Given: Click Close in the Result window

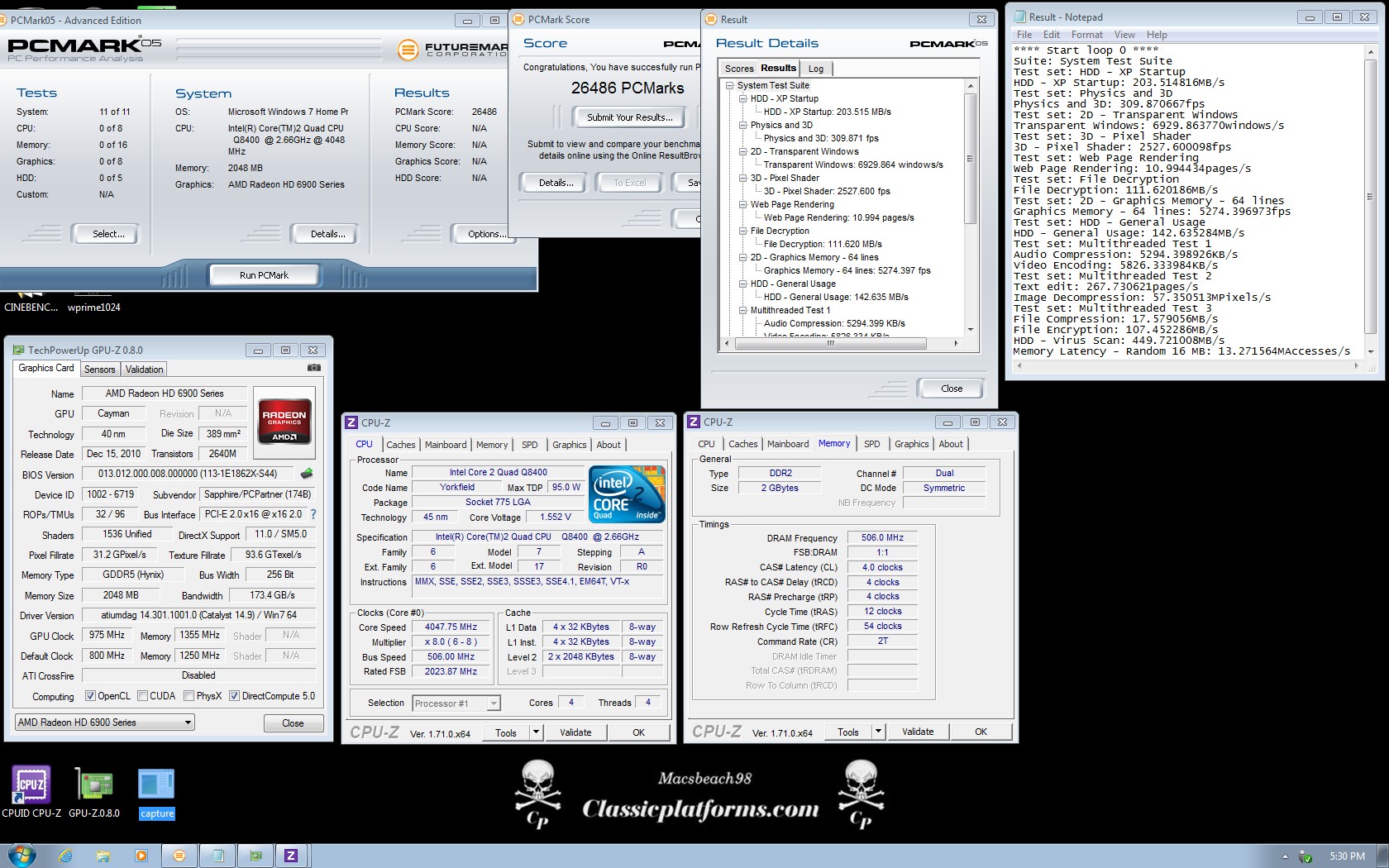Looking at the screenshot, I should pos(951,389).
